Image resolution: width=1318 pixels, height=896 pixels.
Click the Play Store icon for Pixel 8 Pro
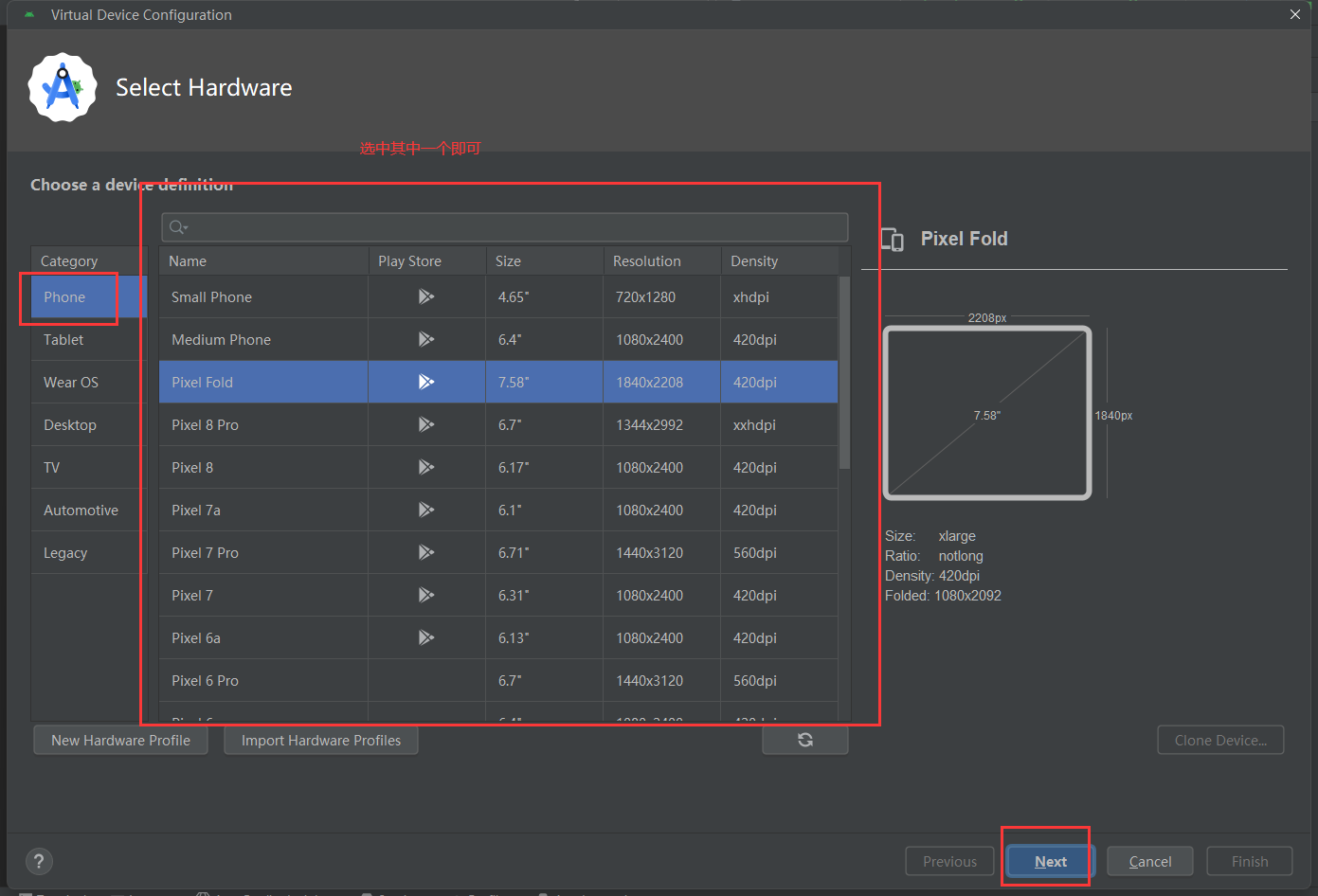[x=426, y=424]
